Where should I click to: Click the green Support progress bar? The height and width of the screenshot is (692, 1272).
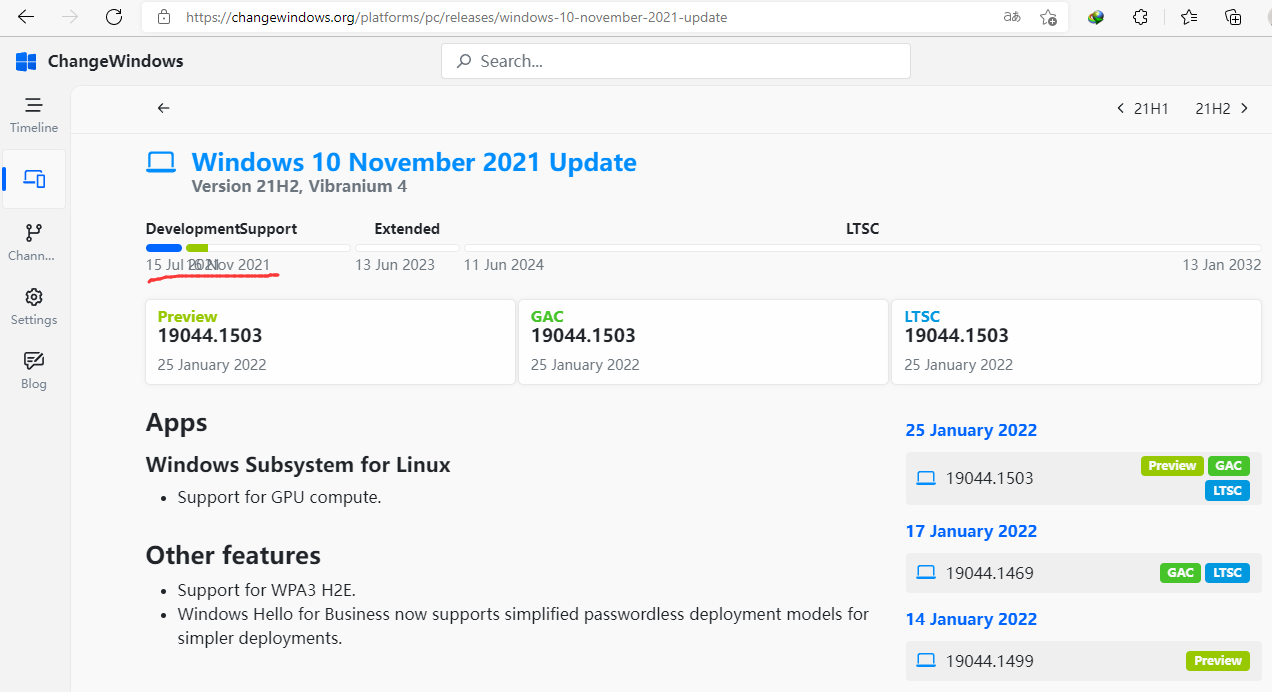point(196,247)
